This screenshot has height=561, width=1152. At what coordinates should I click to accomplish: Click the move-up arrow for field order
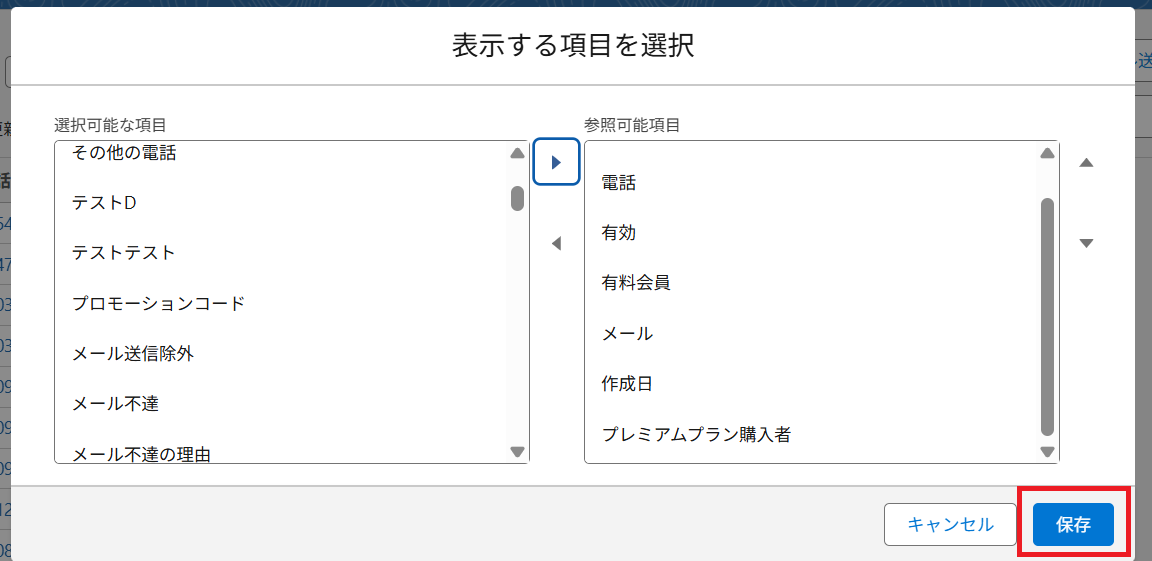point(1087,162)
